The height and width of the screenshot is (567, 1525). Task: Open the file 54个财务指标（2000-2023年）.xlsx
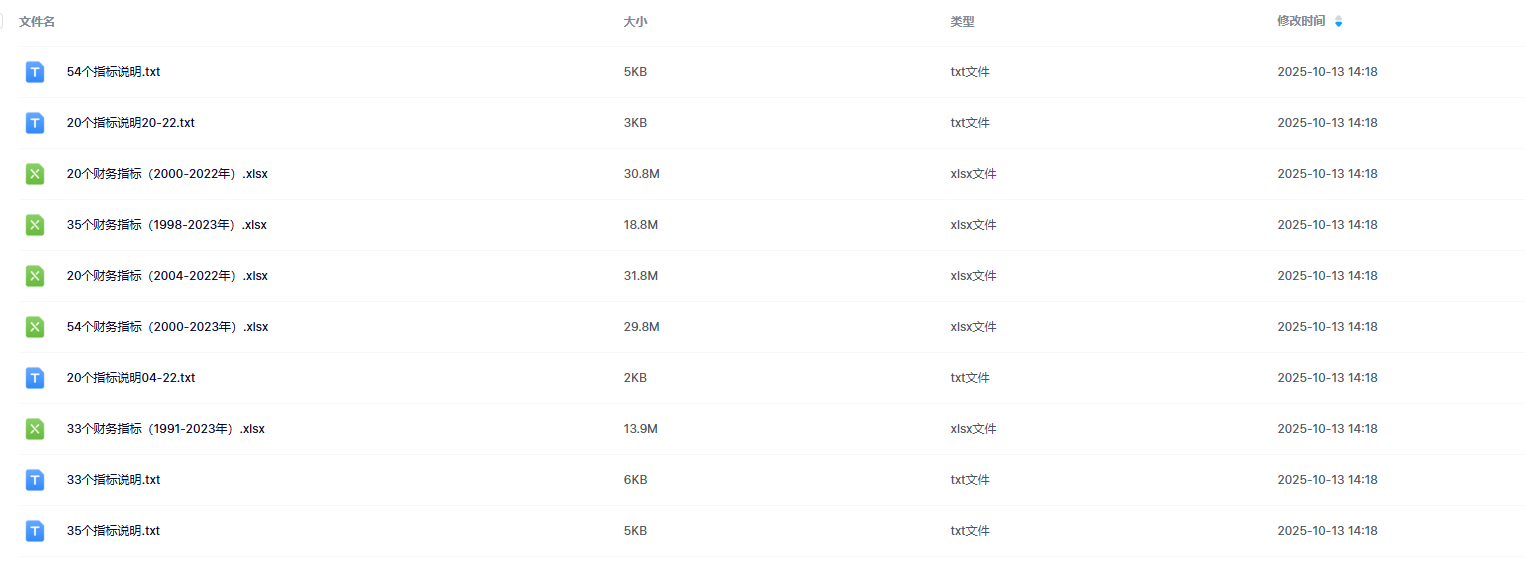coord(167,327)
